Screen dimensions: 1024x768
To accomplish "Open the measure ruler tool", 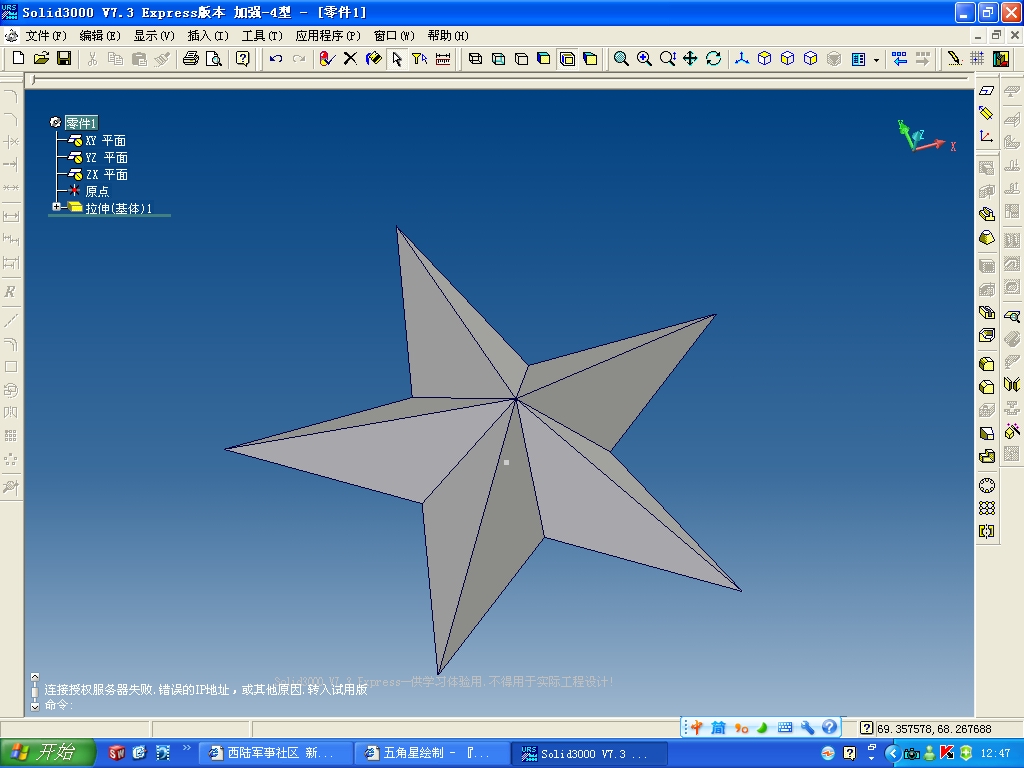I will click(x=443, y=59).
